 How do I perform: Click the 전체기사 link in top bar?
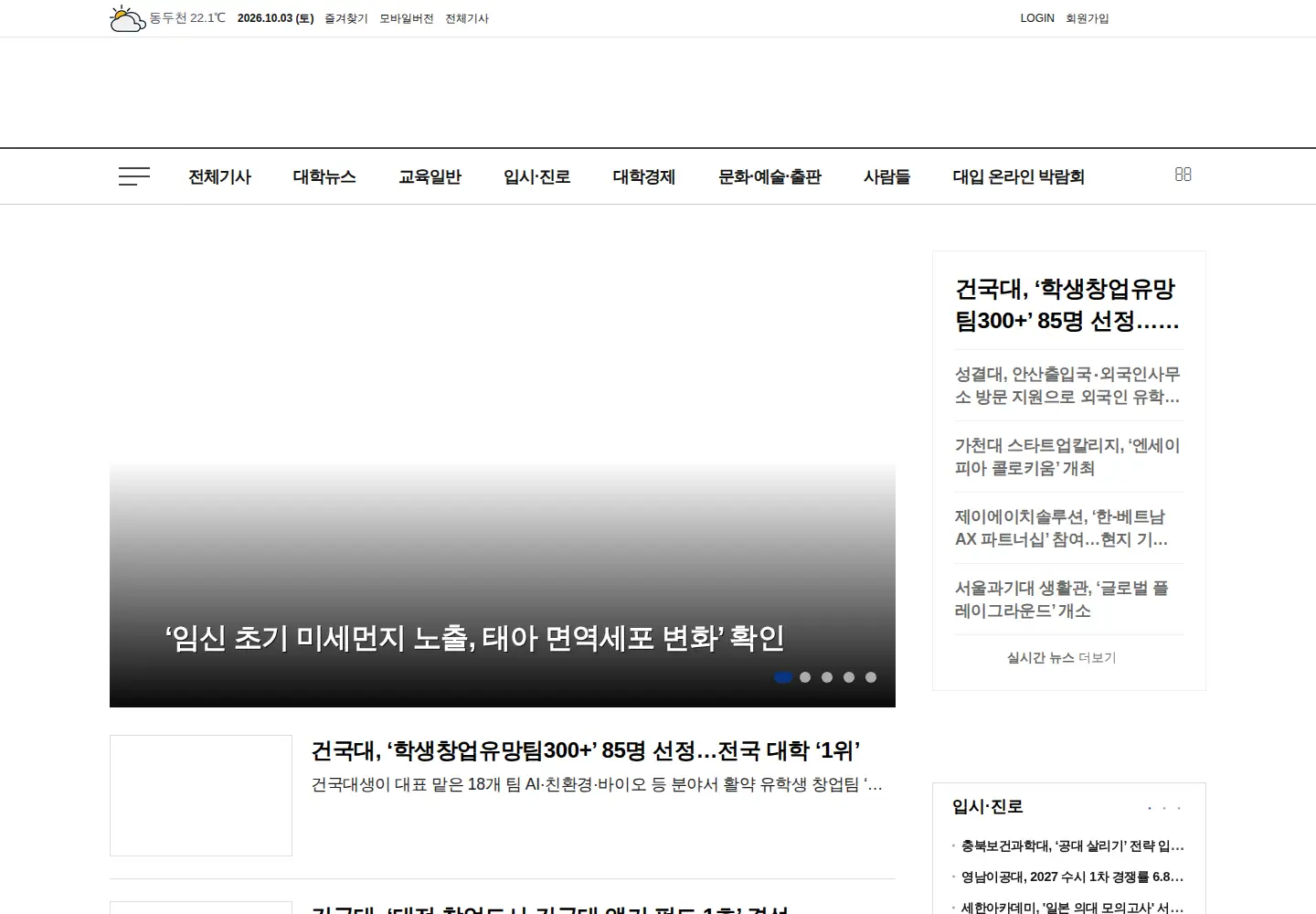click(x=467, y=18)
